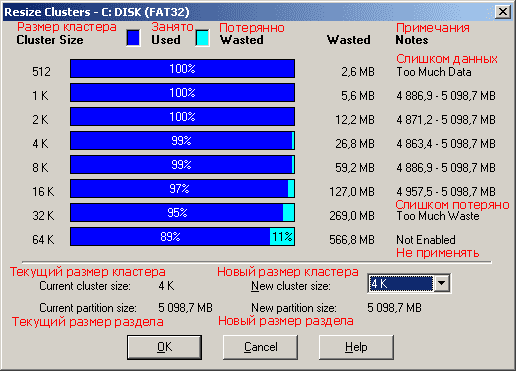Screen dimensions: 516x371
Task: Select the 512 cluster size bar
Action: (182, 69)
